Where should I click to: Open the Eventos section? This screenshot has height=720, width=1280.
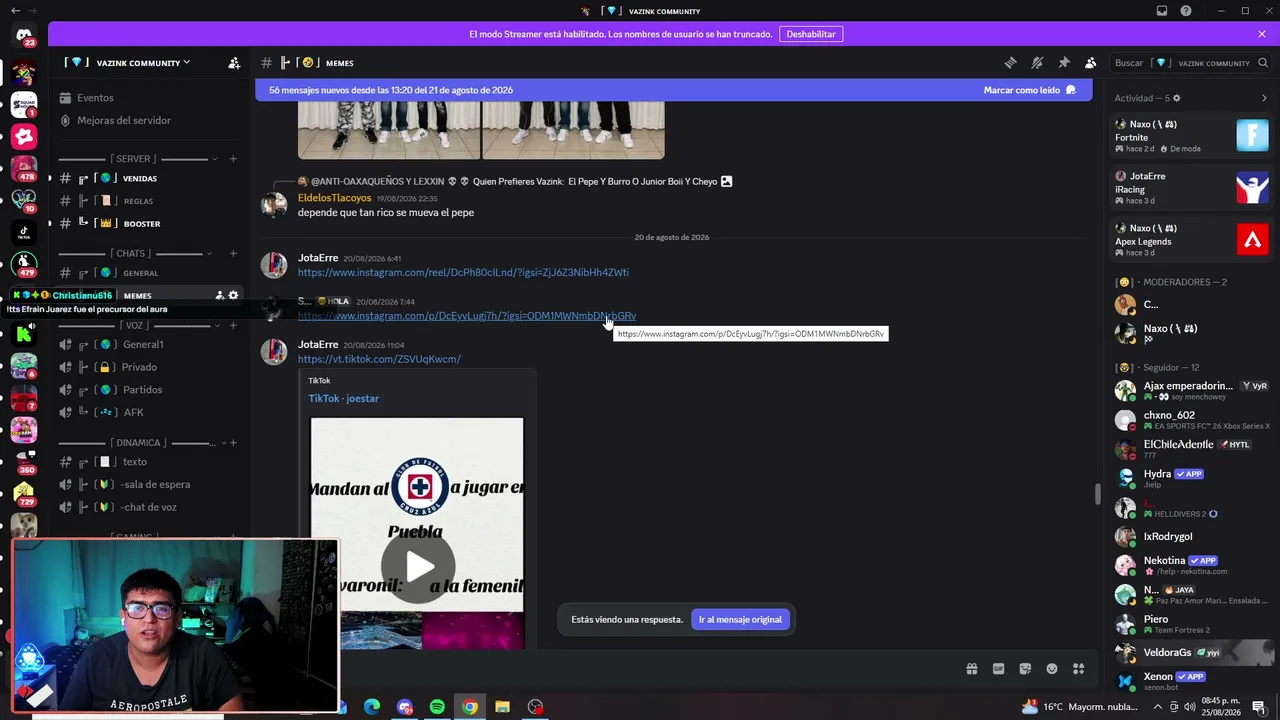[x=150, y=98]
